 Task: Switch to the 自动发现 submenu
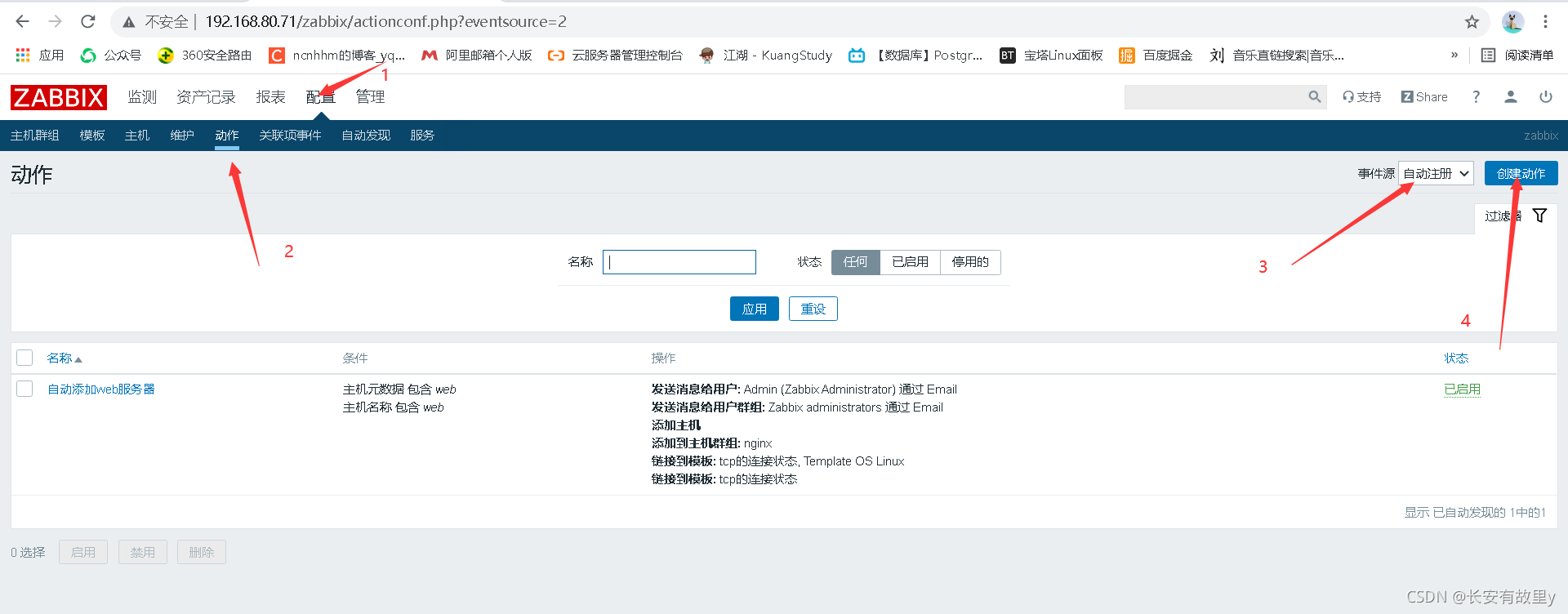366,135
